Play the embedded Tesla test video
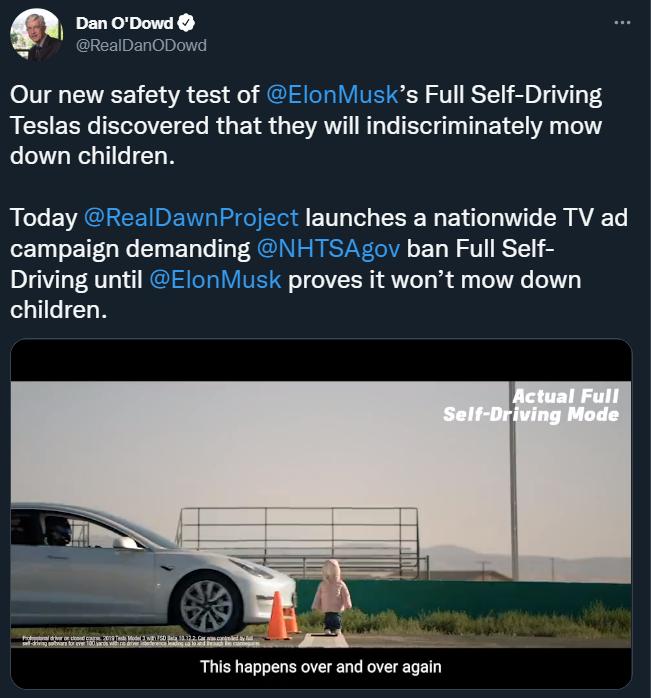This screenshot has width=651, height=698. (x=321, y=514)
